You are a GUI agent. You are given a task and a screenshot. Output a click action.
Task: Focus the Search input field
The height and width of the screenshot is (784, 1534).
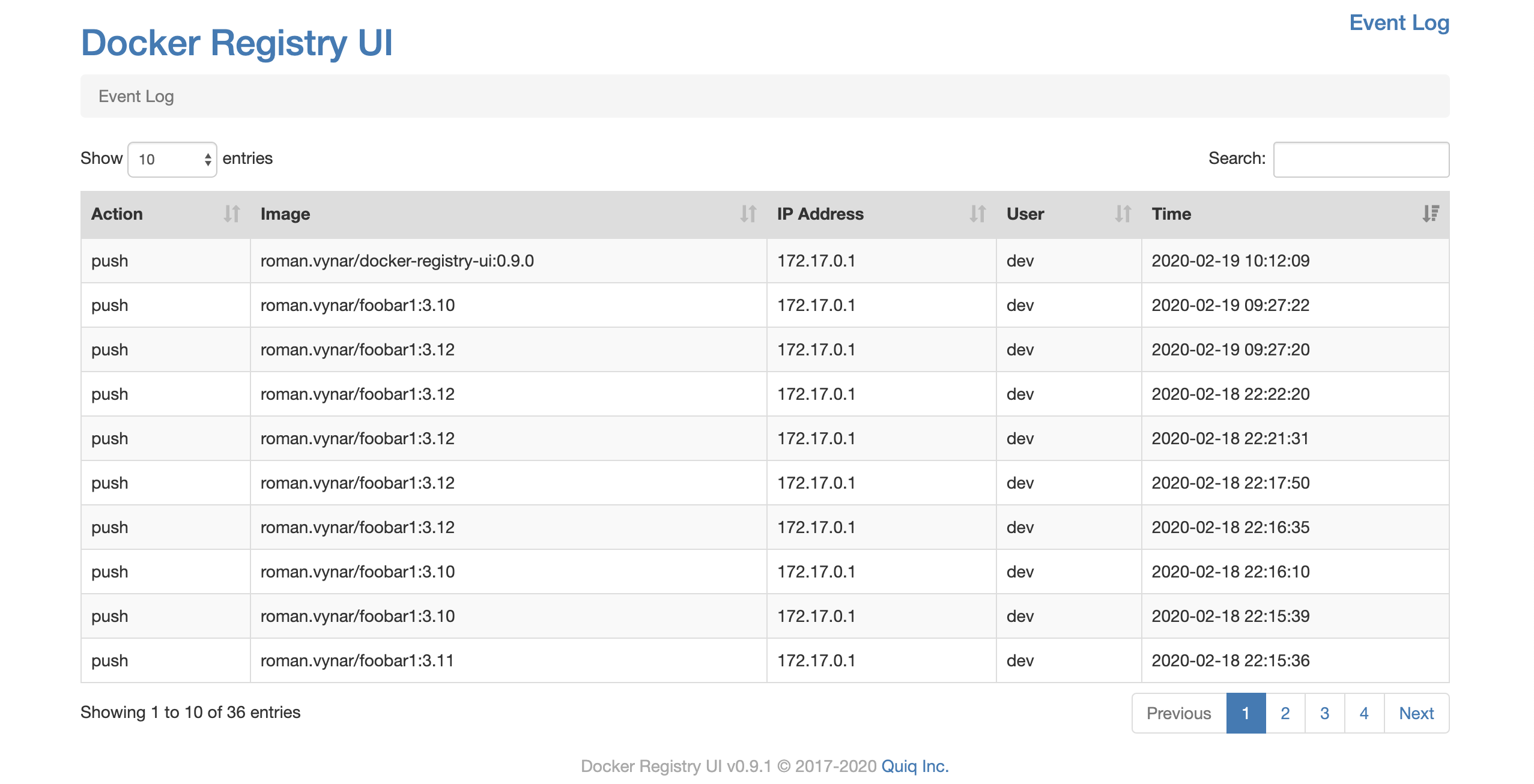coord(1361,160)
